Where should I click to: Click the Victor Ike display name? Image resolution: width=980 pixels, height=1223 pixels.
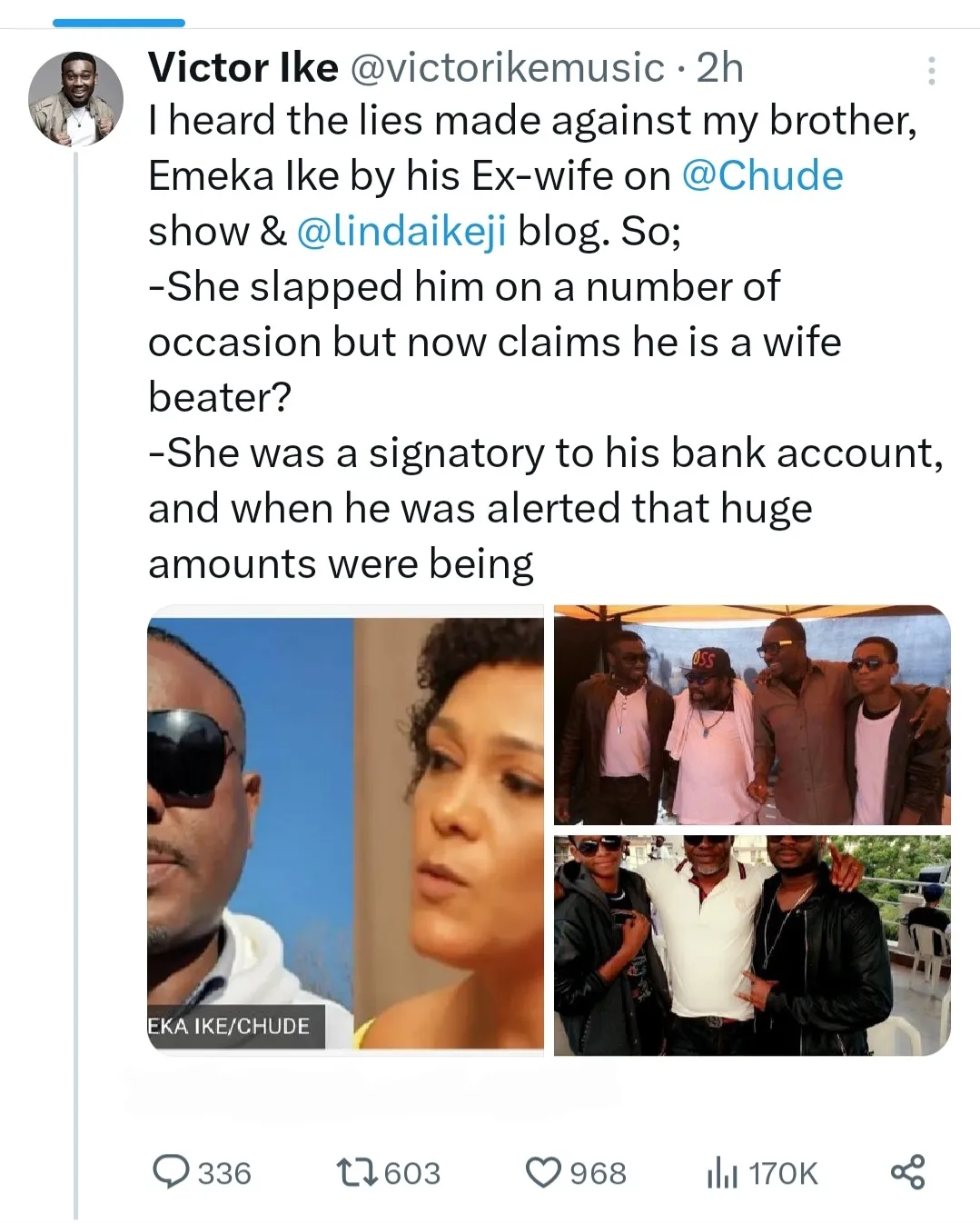click(243, 68)
